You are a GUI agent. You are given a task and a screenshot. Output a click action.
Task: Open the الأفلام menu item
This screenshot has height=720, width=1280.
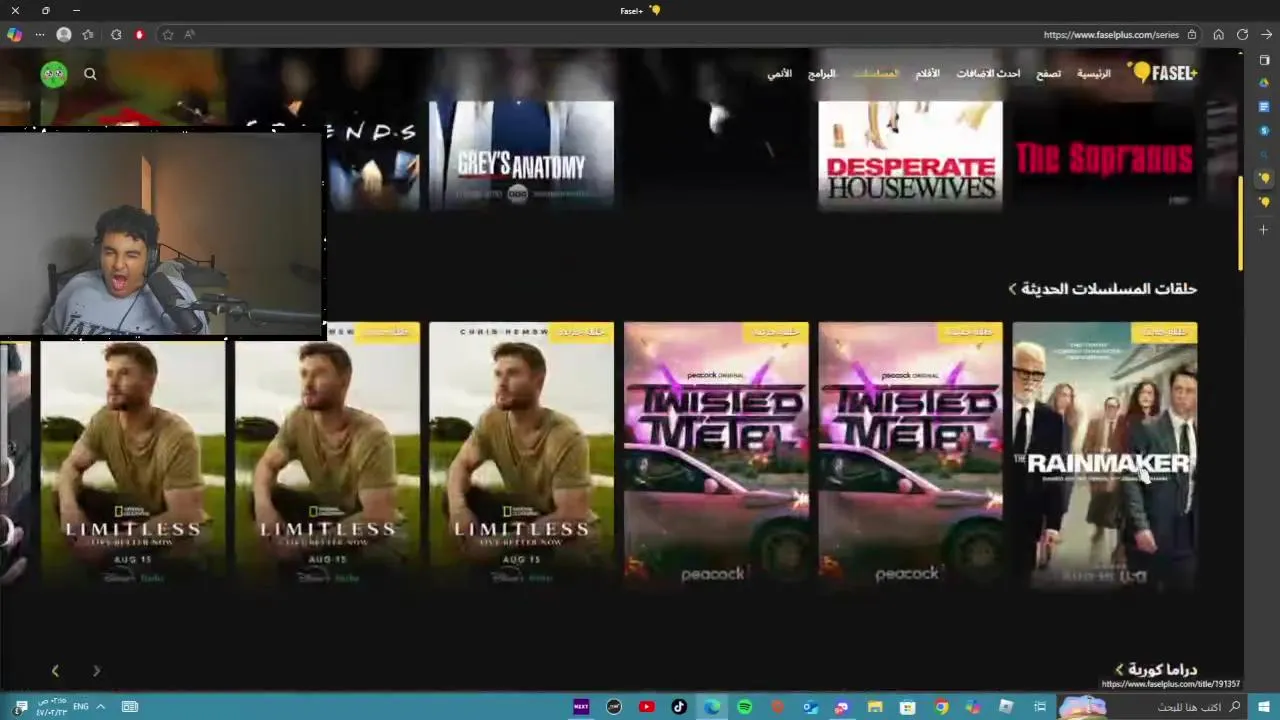point(928,73)
